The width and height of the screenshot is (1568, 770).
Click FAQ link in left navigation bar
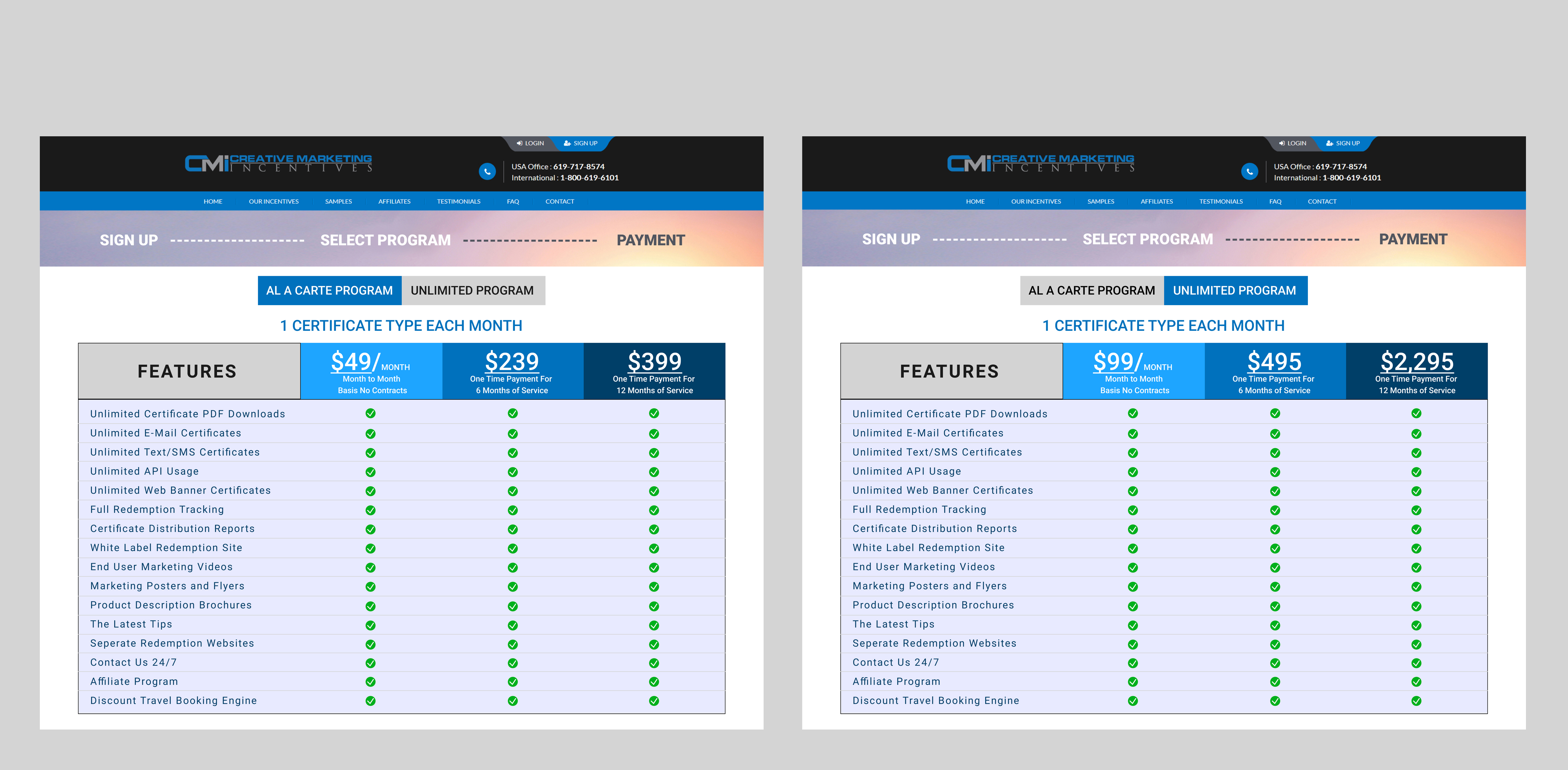(x=513, y=202)
